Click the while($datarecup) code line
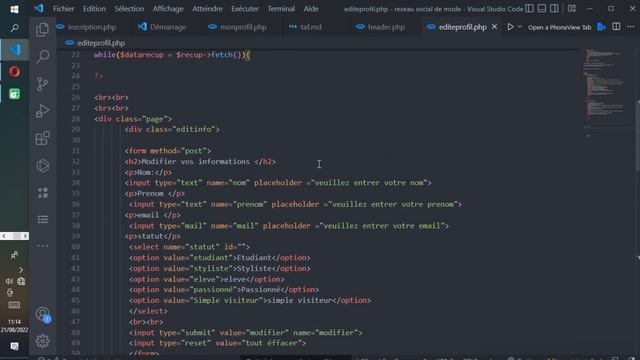 tap(172, 55)
